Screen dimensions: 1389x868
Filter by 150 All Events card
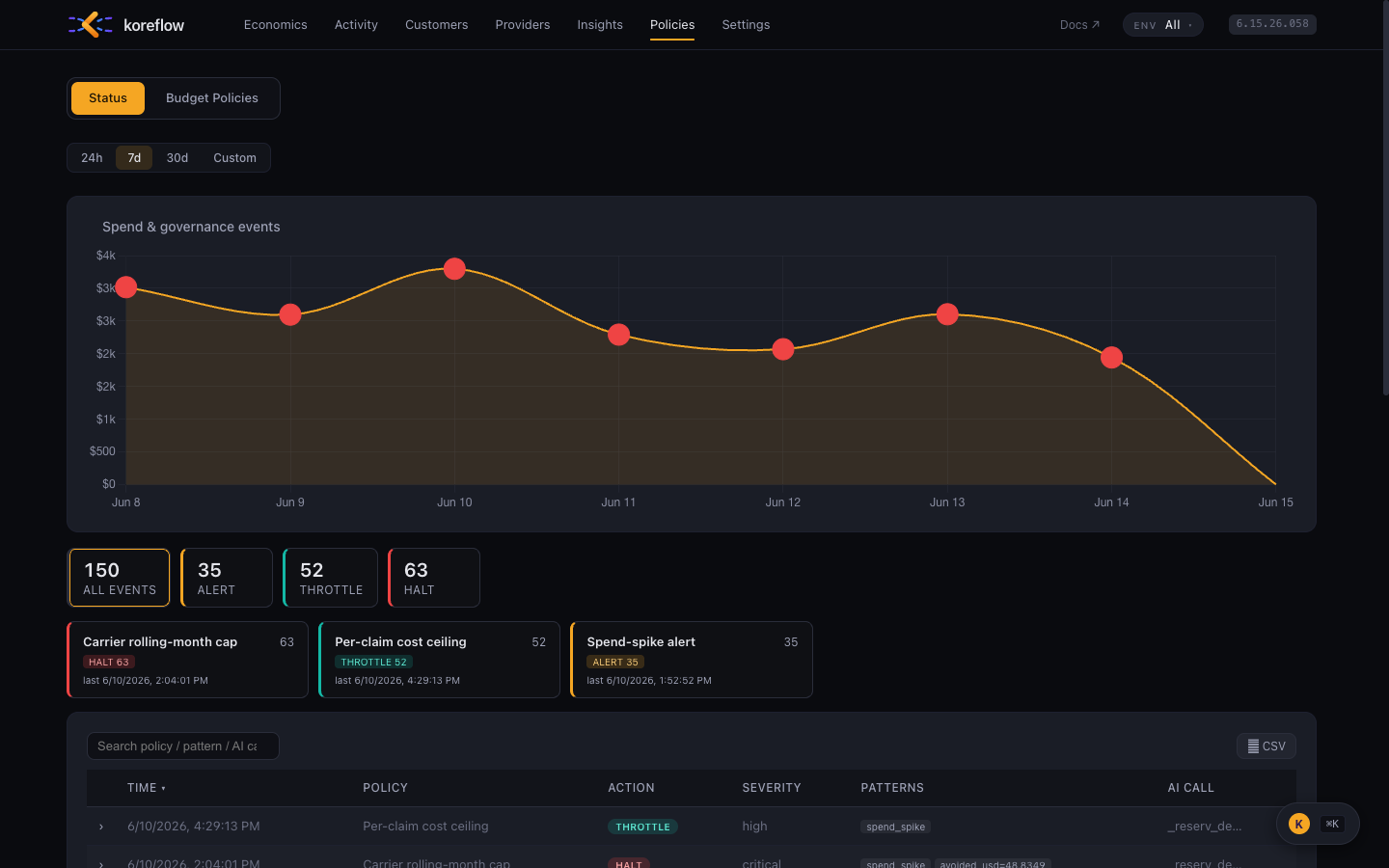pyautogui.click(x=120, y=578)
